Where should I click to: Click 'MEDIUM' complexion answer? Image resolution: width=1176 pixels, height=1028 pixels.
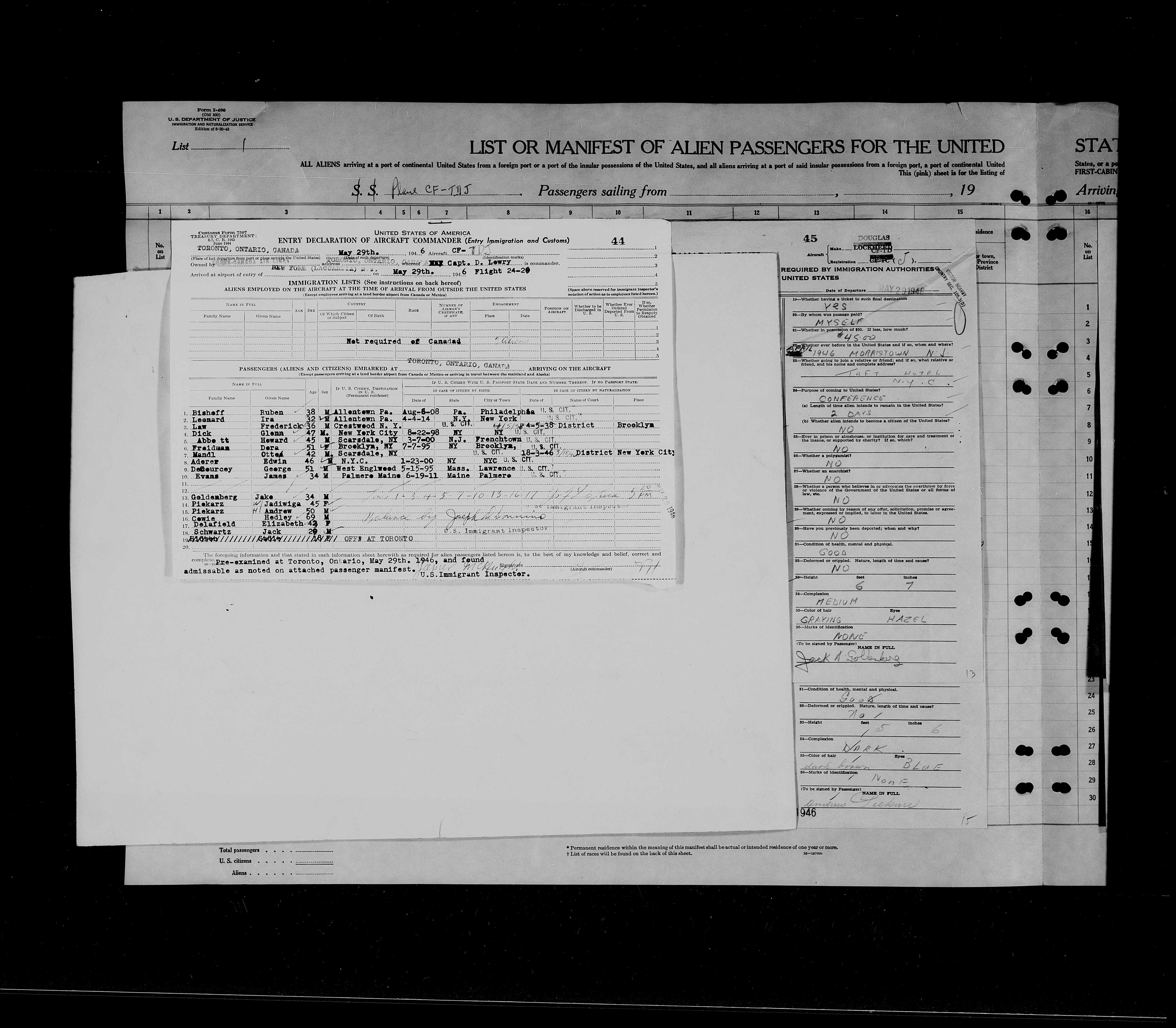(837, 601)
